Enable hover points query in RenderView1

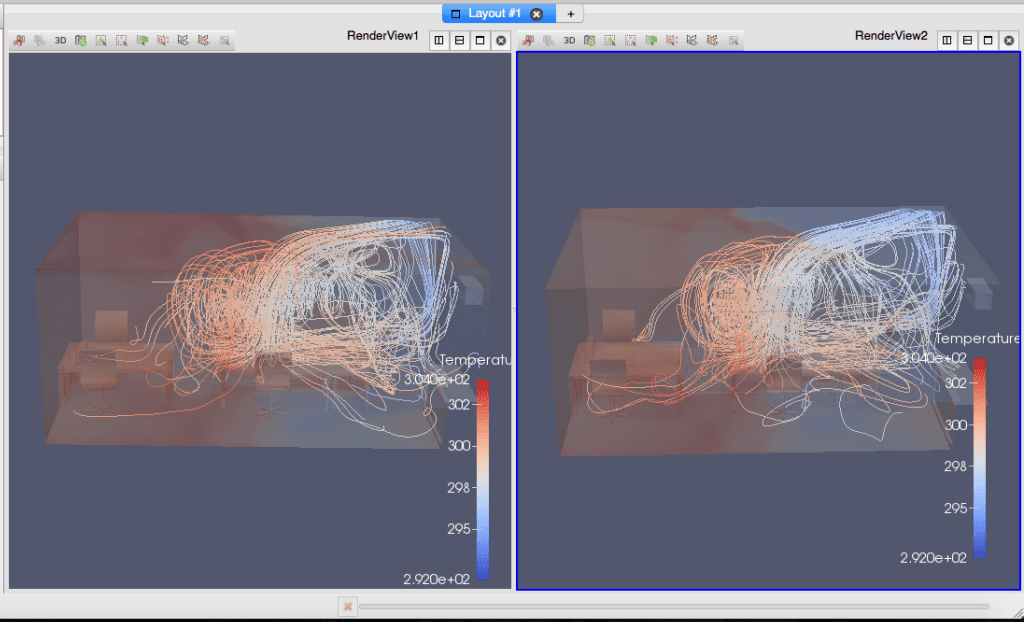coord(225,40)
